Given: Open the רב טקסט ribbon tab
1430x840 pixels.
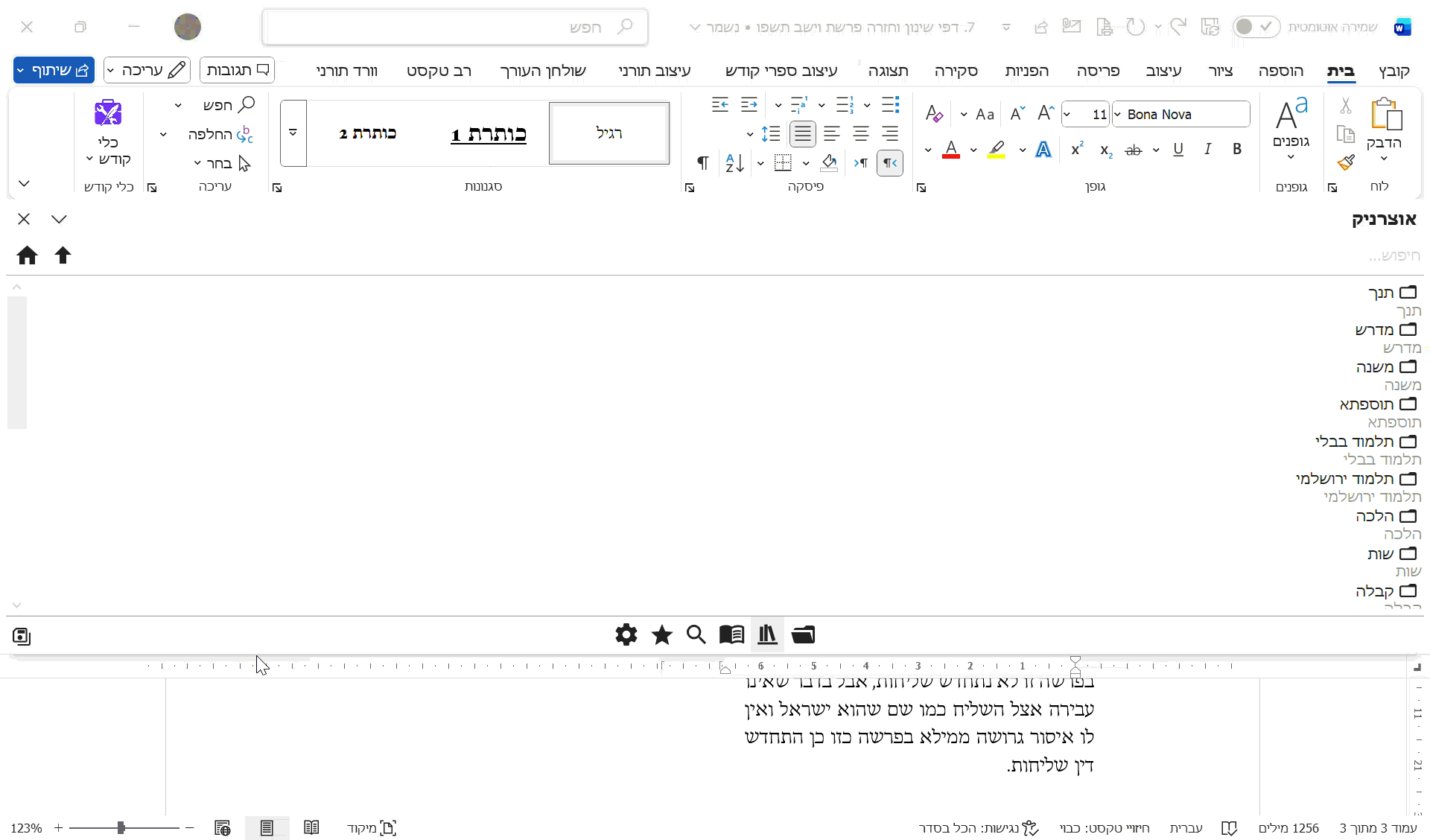Looking at the screenshot, I should click(439, 71).
